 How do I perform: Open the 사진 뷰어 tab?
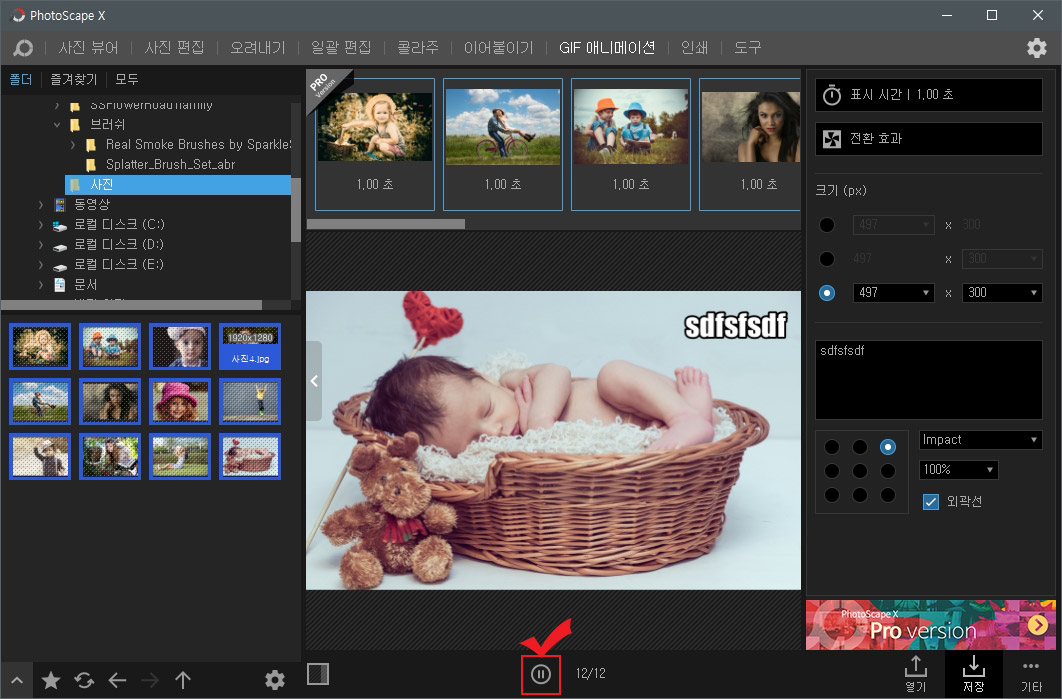pyautogui.click(x=89, y=47)
